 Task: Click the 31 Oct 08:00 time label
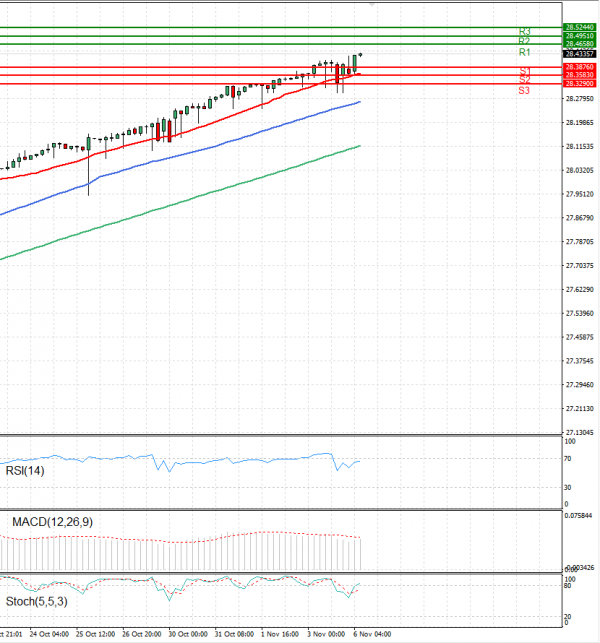pos(234,634)
